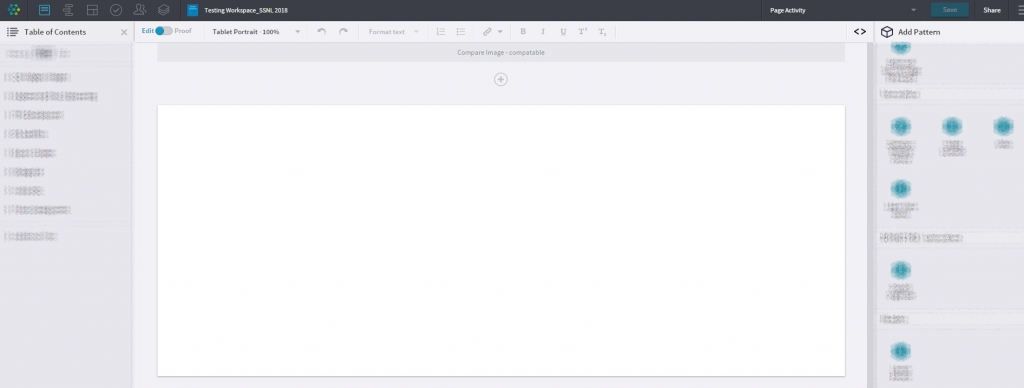Click the plus button below Compare Image block

click(x=500, y=79)
